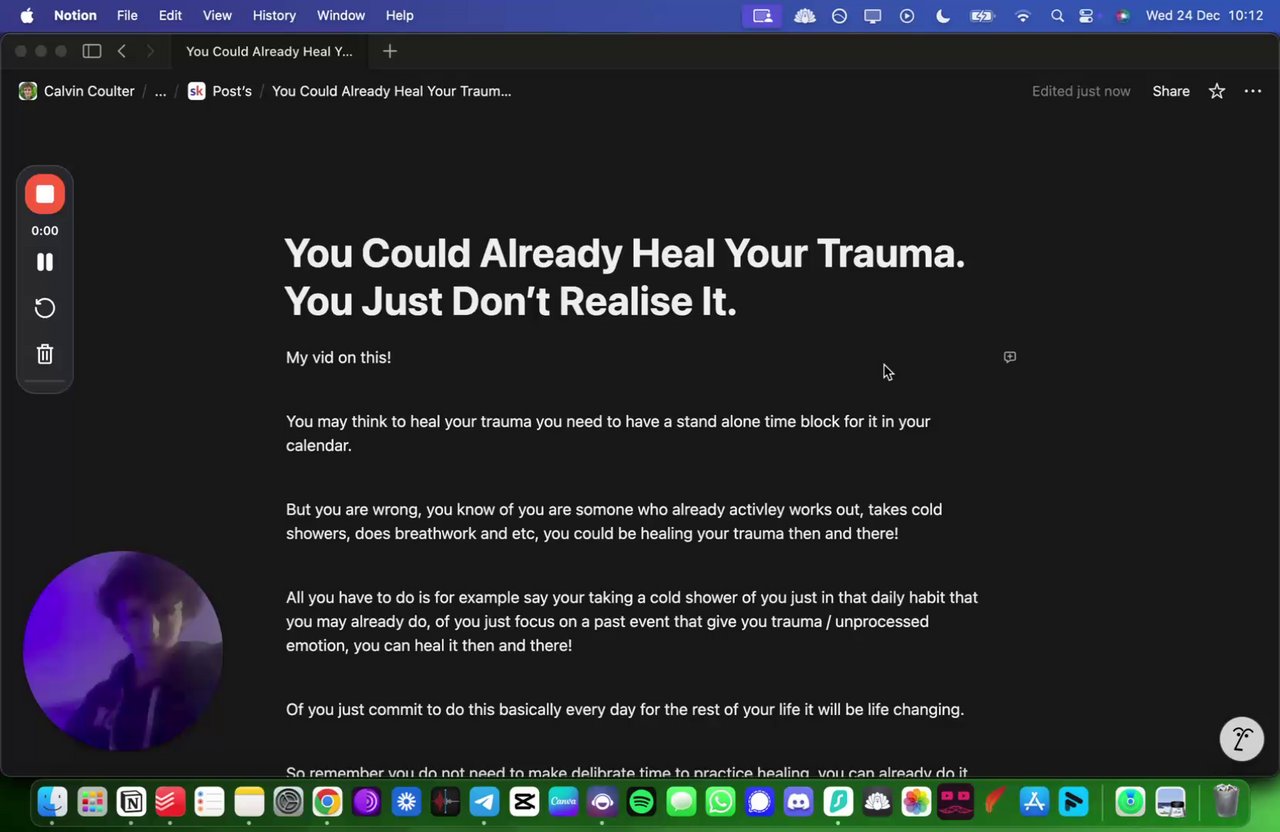Go forward in Notion navigation
The height and width of the screenshot is (832, 1280).
[x=150, y=51]
